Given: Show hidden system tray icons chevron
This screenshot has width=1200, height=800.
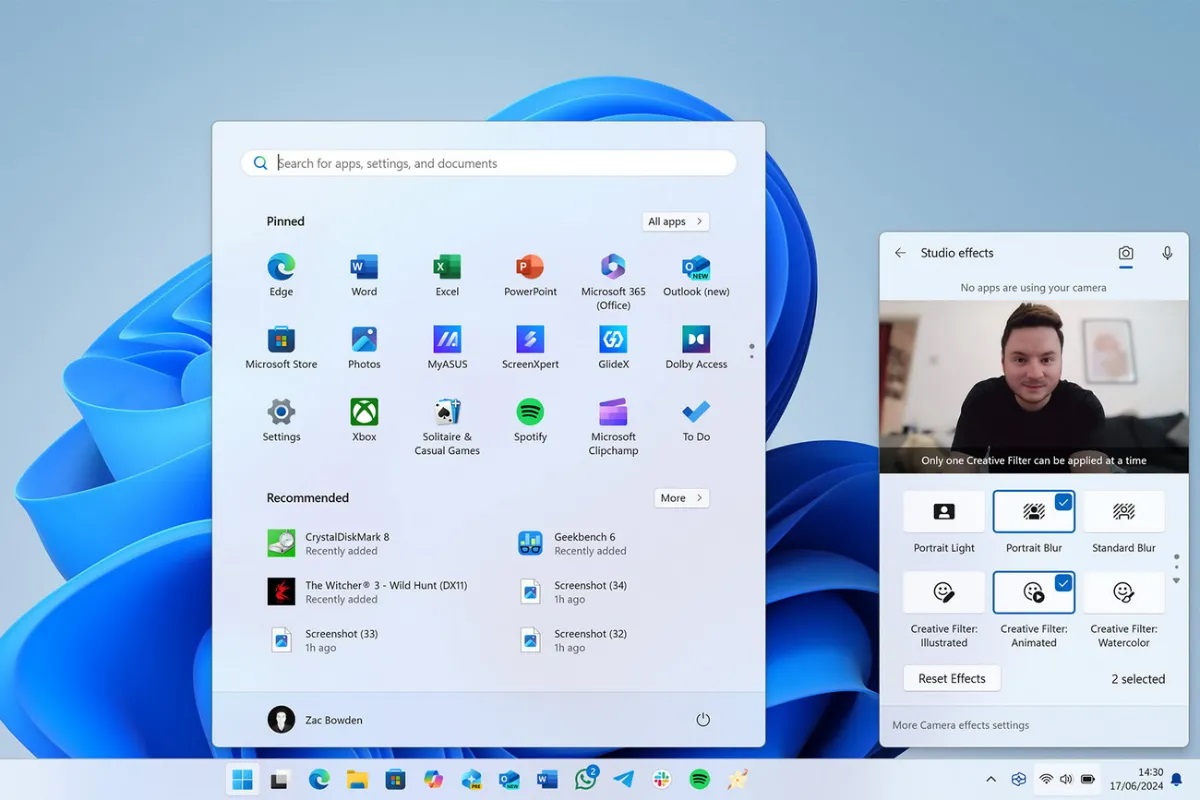Looking at the screenshot, I should tap(991, 779).
